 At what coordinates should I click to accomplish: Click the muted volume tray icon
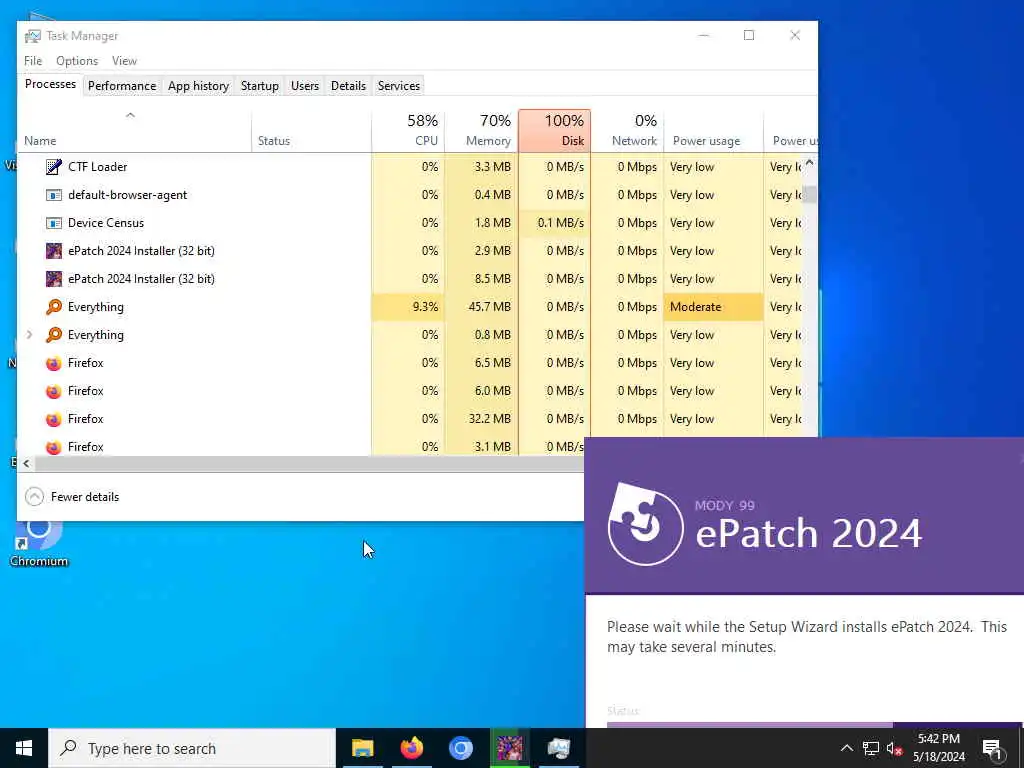pos(894,748)
